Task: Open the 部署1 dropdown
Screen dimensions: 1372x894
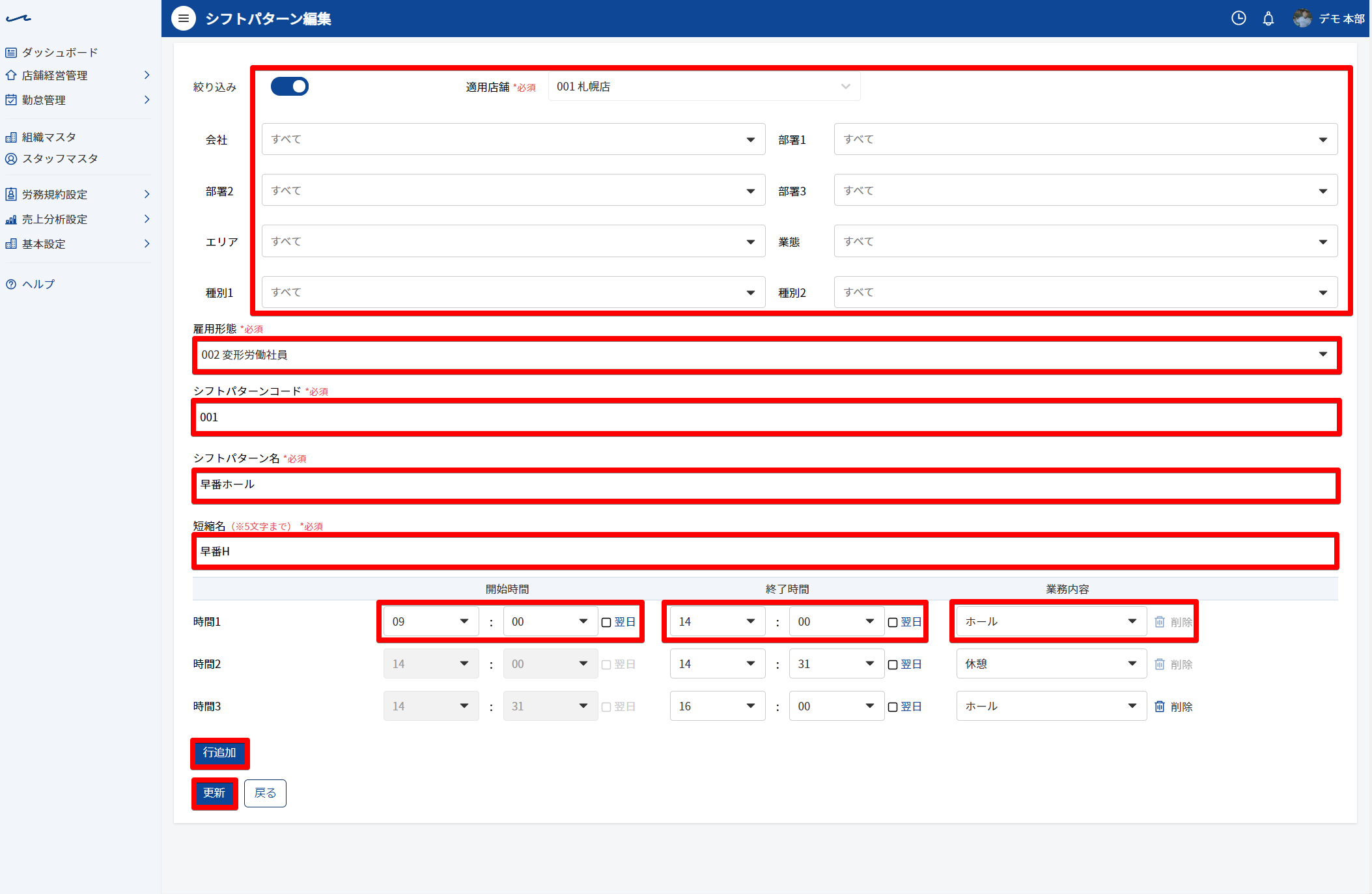Action: (1085, 139)
